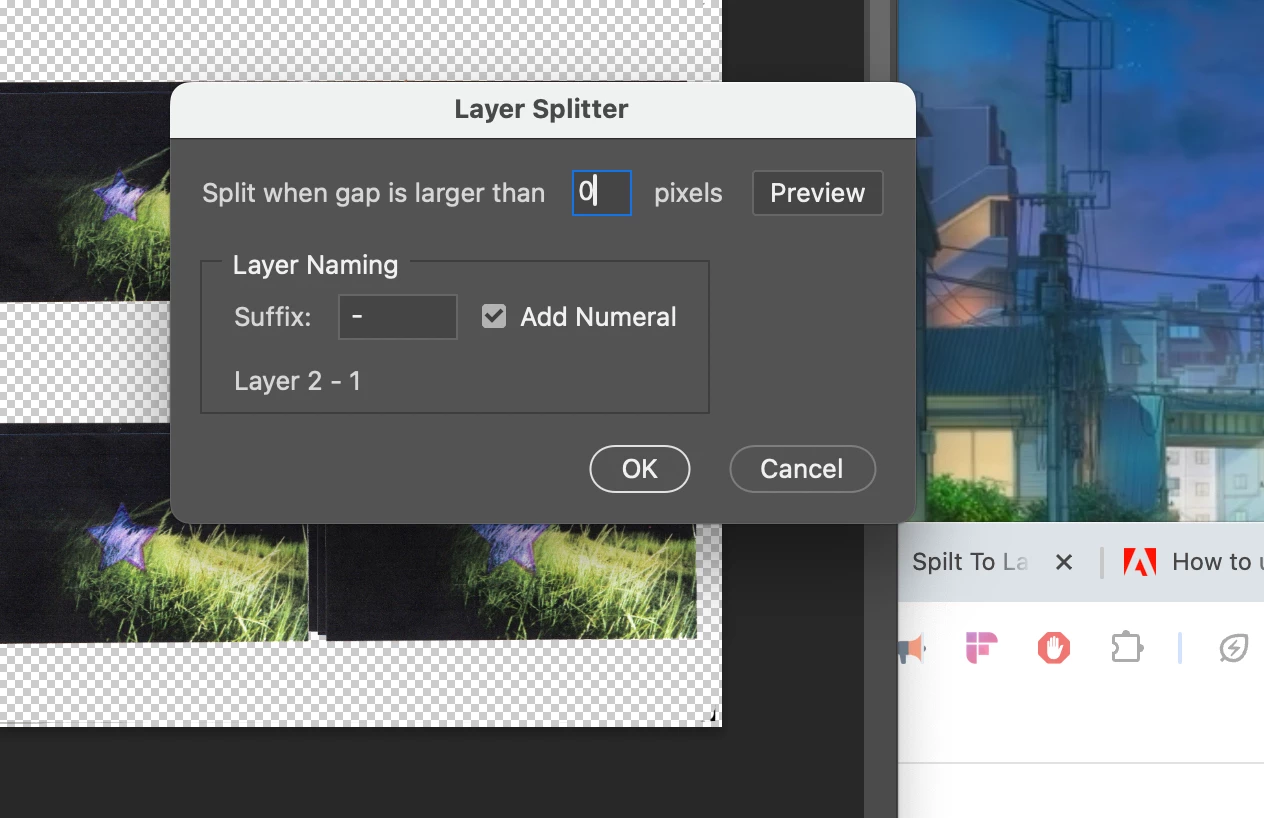
Task: Confirm the dialog with OK
Action: (x=640, y=469)
